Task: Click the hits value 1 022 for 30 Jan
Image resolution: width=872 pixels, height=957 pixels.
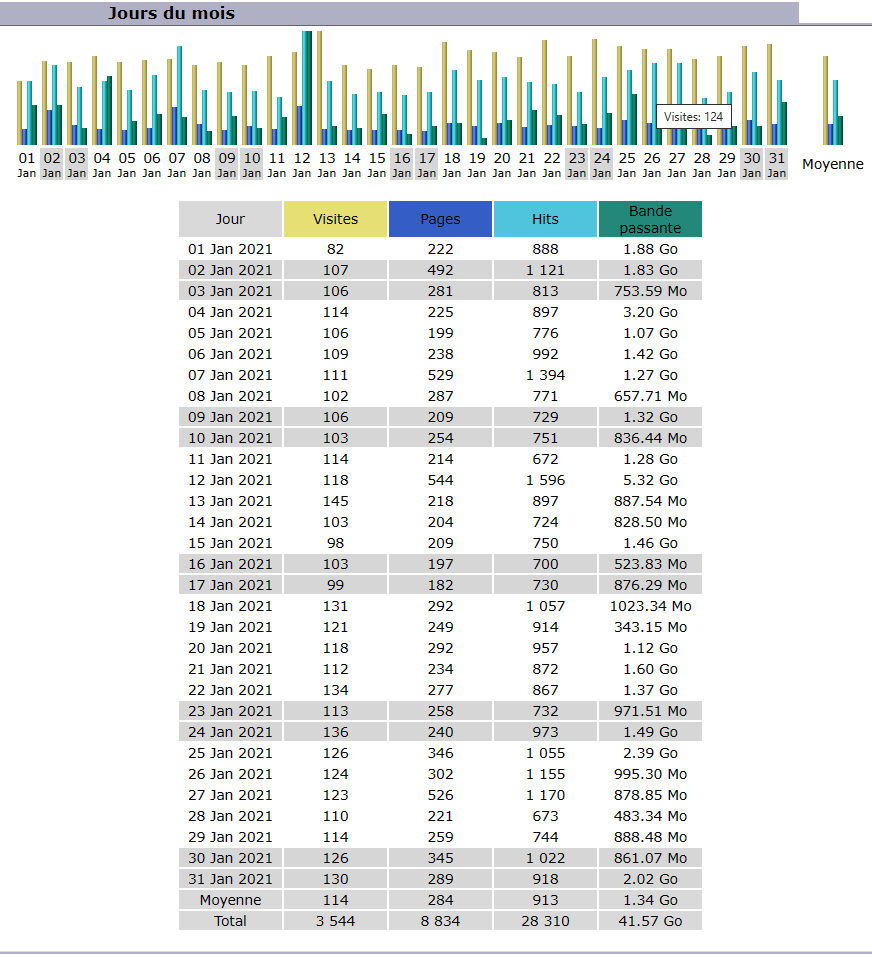Action: point(545,858)
